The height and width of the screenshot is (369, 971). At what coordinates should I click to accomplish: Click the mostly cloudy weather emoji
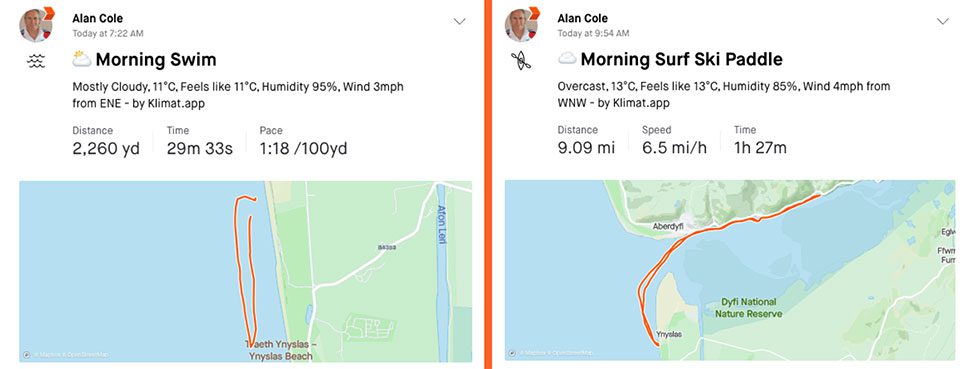(82, 59)
